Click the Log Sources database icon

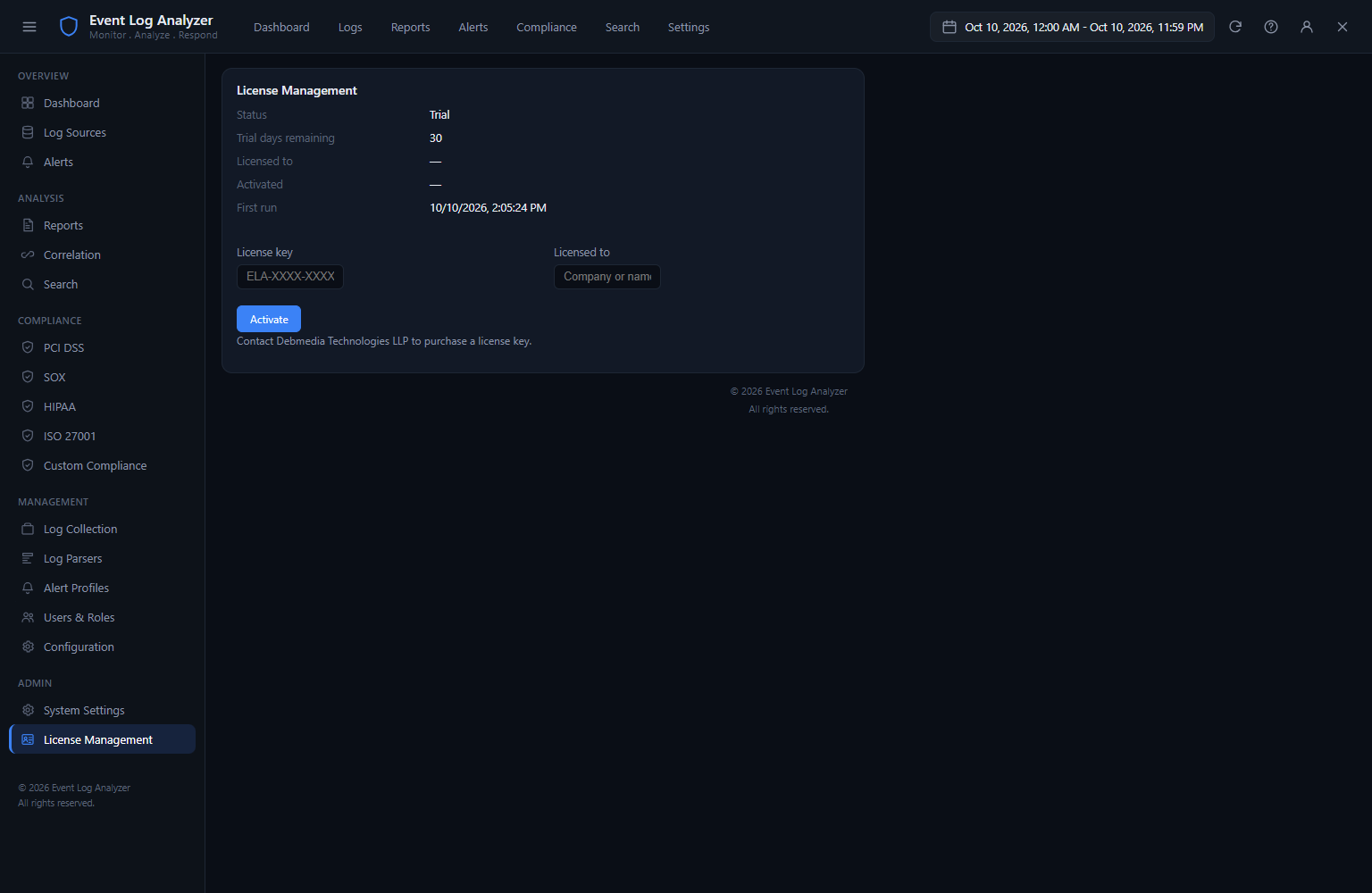pyautogui.click(x=28, y=132)
